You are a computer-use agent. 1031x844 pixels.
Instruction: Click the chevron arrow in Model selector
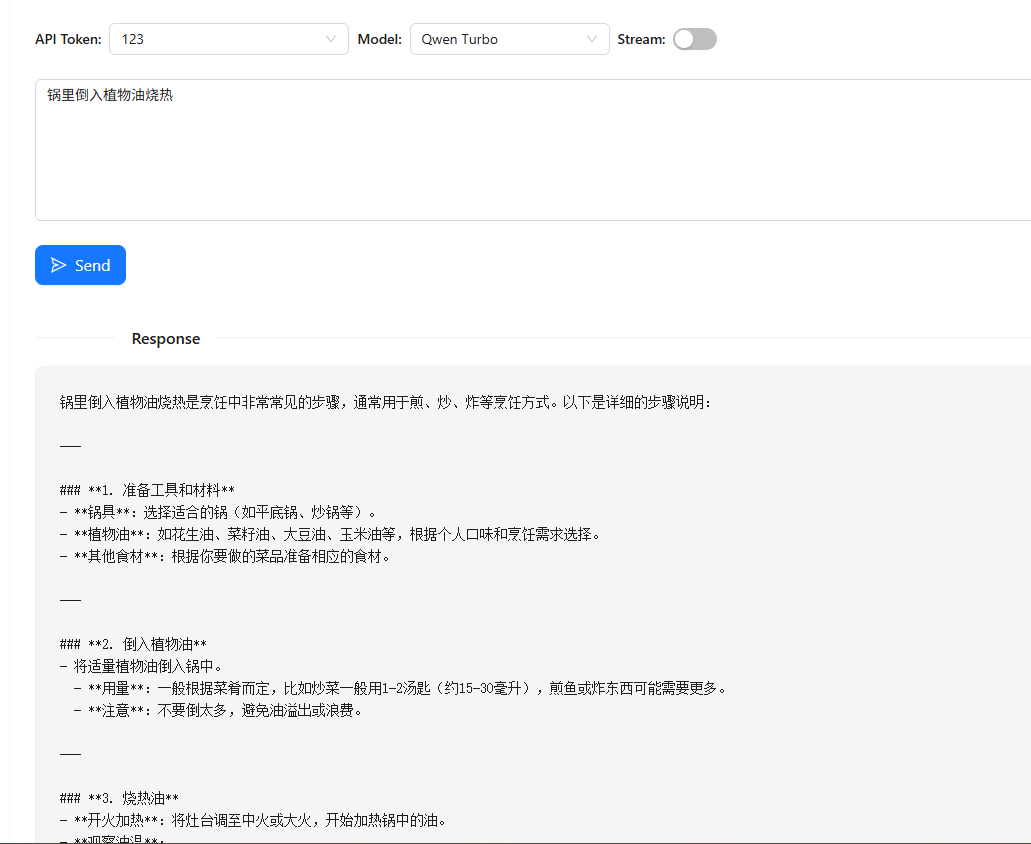592,39
